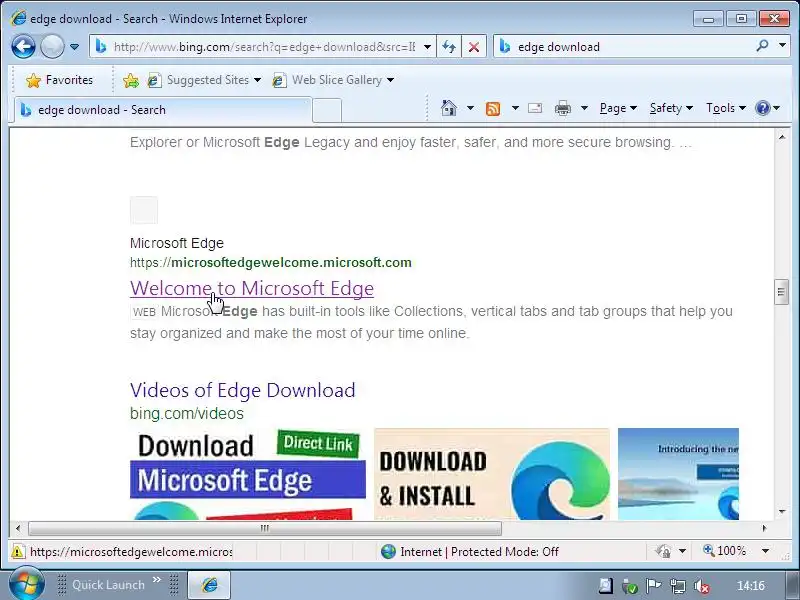Click the 'Microsoft Edge' site name text
The height and width of the screenshot is (600, 800).
pyautogui.click(x=177, y=243)
